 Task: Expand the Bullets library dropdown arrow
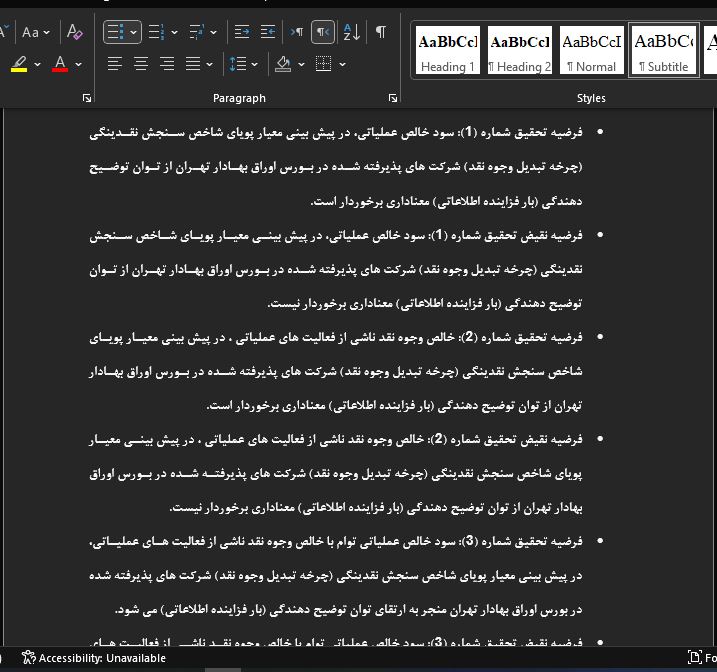[134, 32]
